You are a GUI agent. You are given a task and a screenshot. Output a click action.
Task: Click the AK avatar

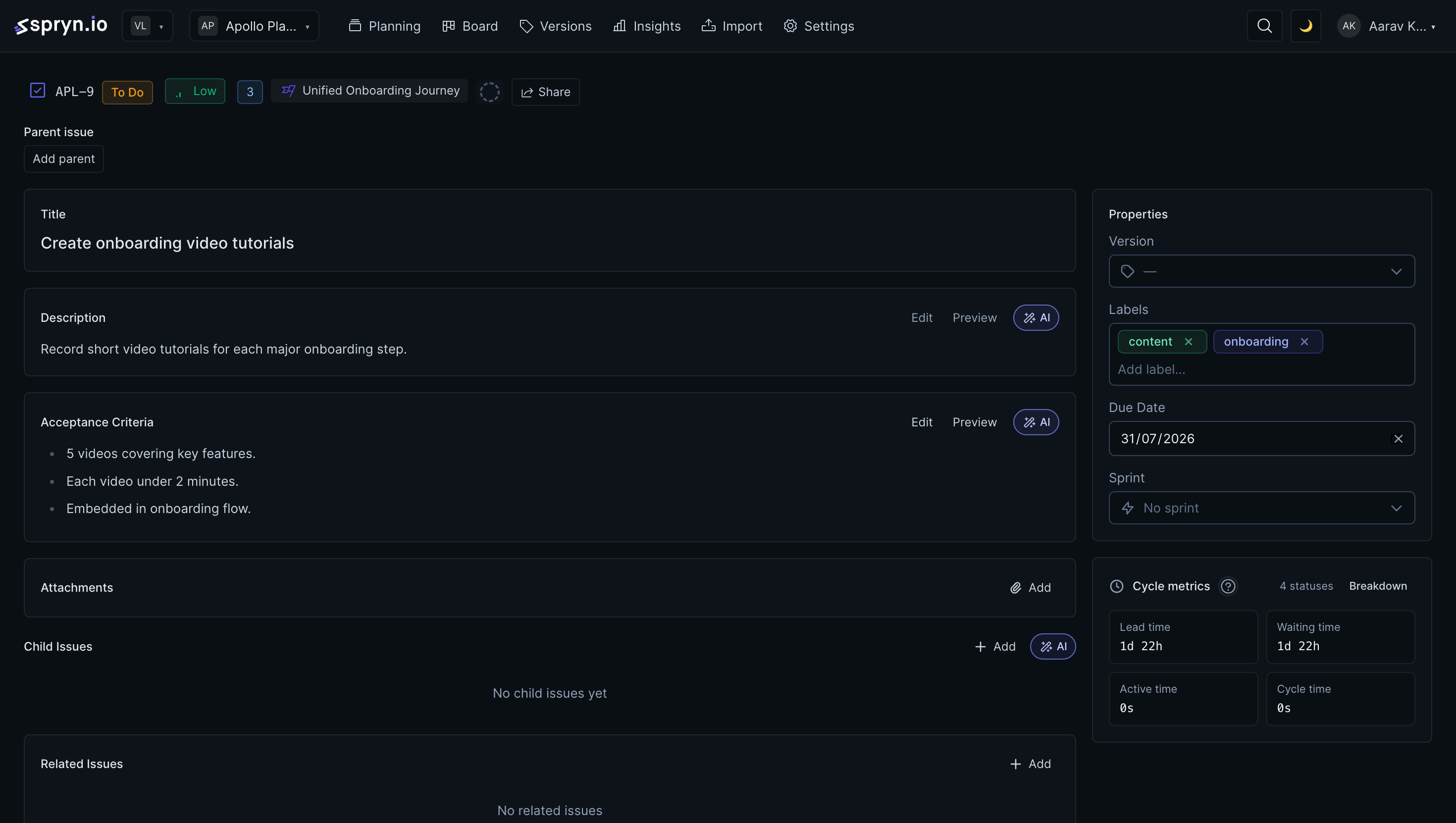pyautogui.click(x=1349, y=26)
